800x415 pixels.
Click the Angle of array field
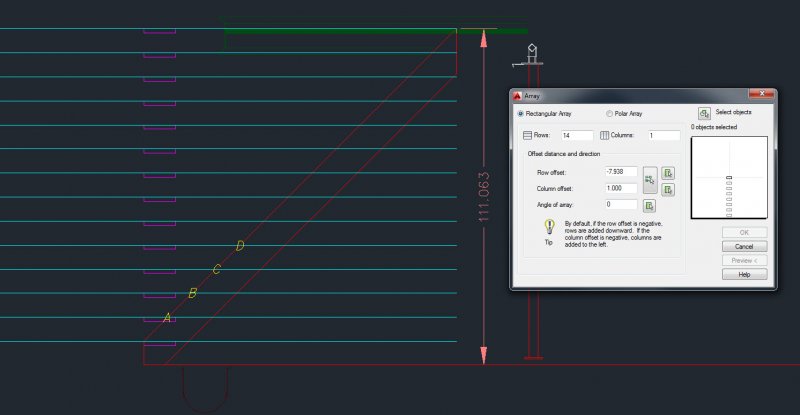[621, 204]
